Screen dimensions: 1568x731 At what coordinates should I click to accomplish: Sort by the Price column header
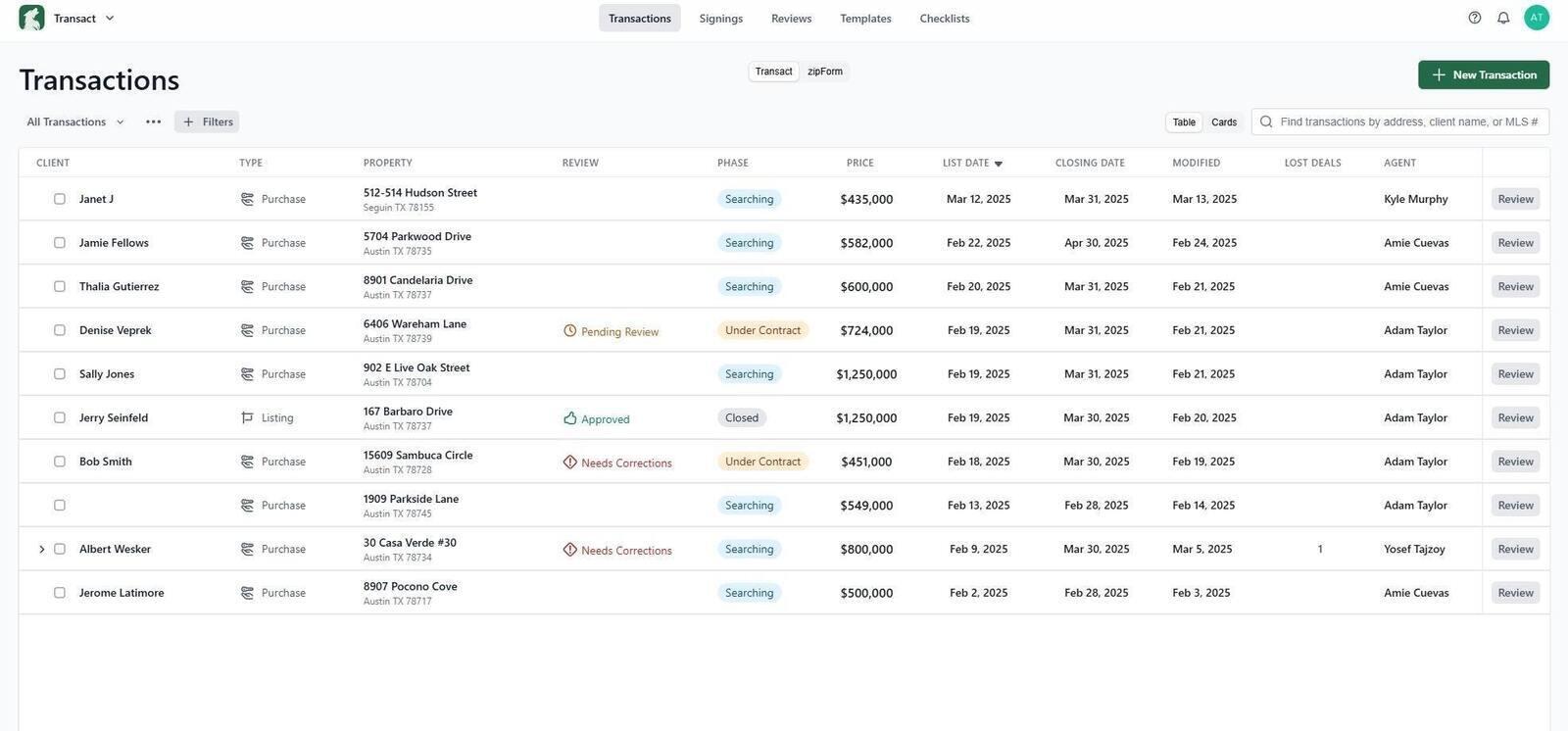pos(860,163)
